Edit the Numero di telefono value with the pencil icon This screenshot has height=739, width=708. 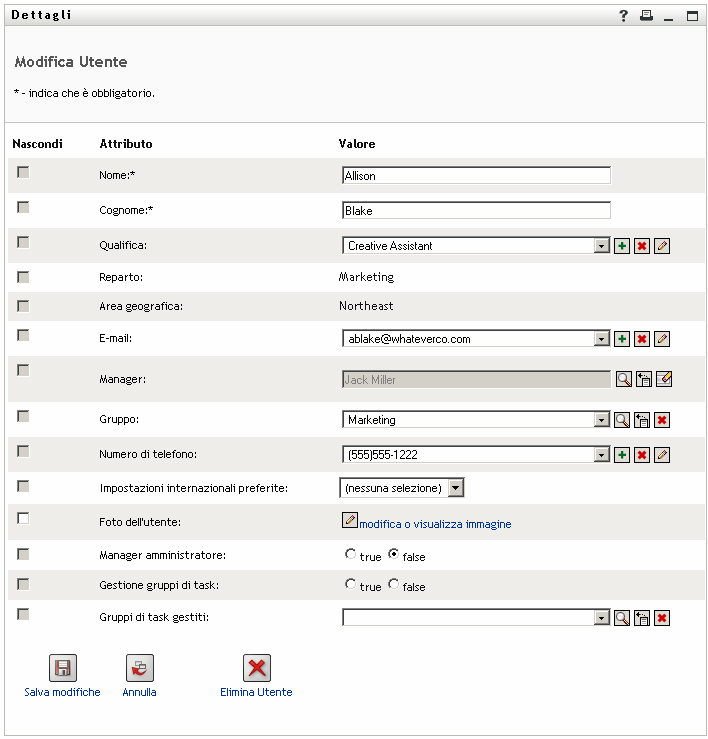662,455
